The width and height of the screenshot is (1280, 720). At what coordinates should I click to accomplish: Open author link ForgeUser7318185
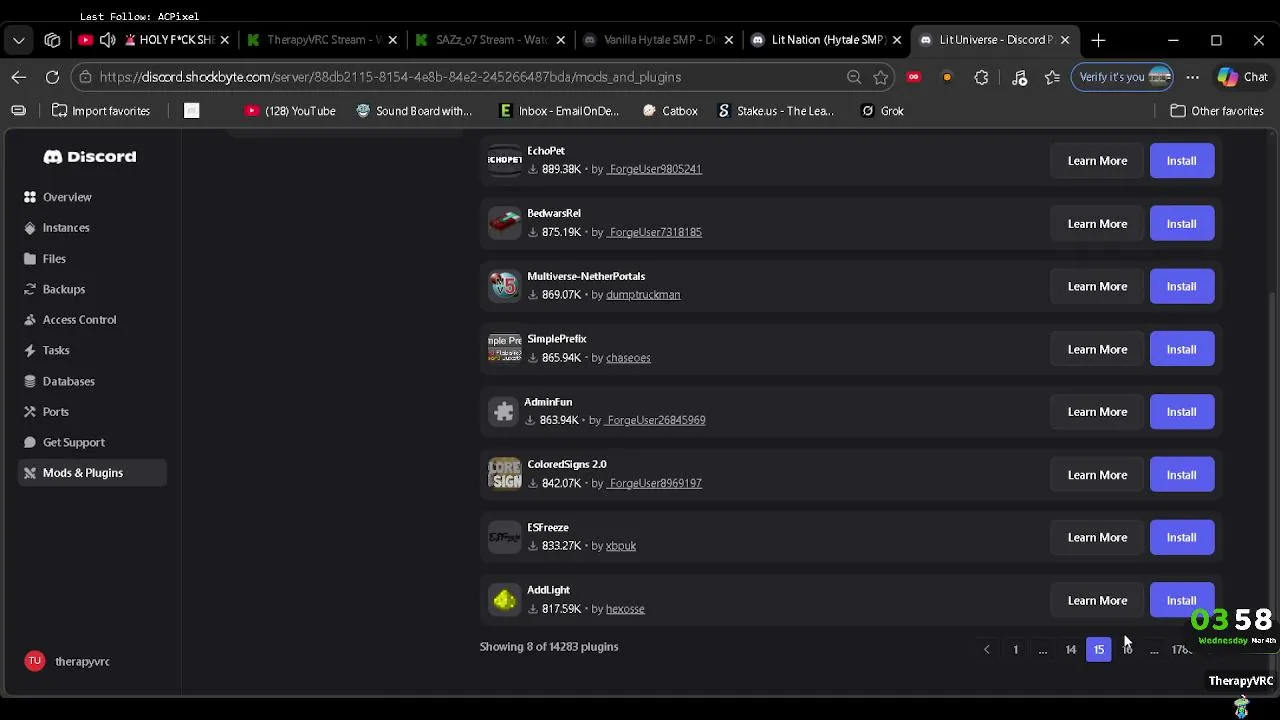tap(654, 232)
